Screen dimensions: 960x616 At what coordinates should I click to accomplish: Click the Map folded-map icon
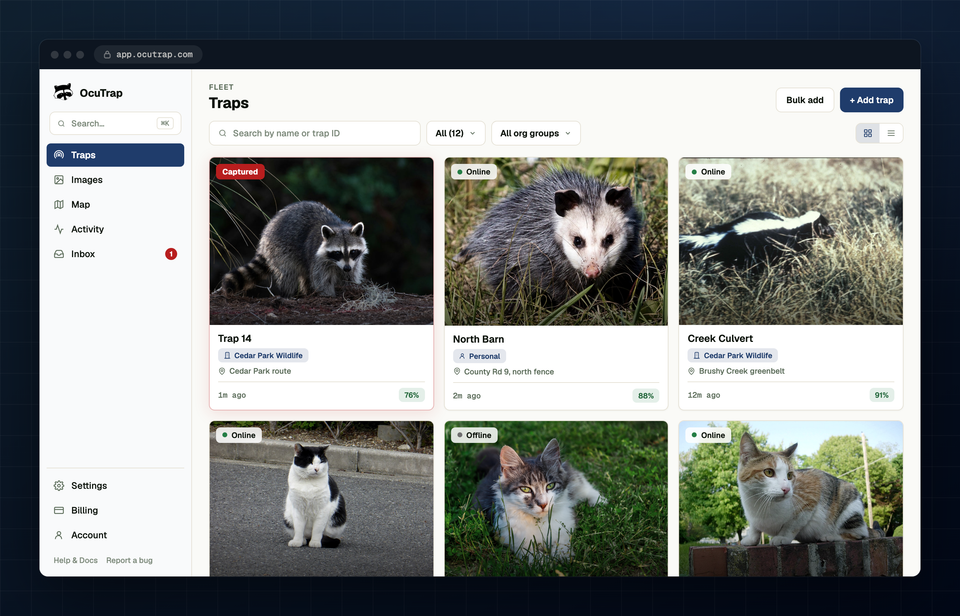[x=59, y=205]
